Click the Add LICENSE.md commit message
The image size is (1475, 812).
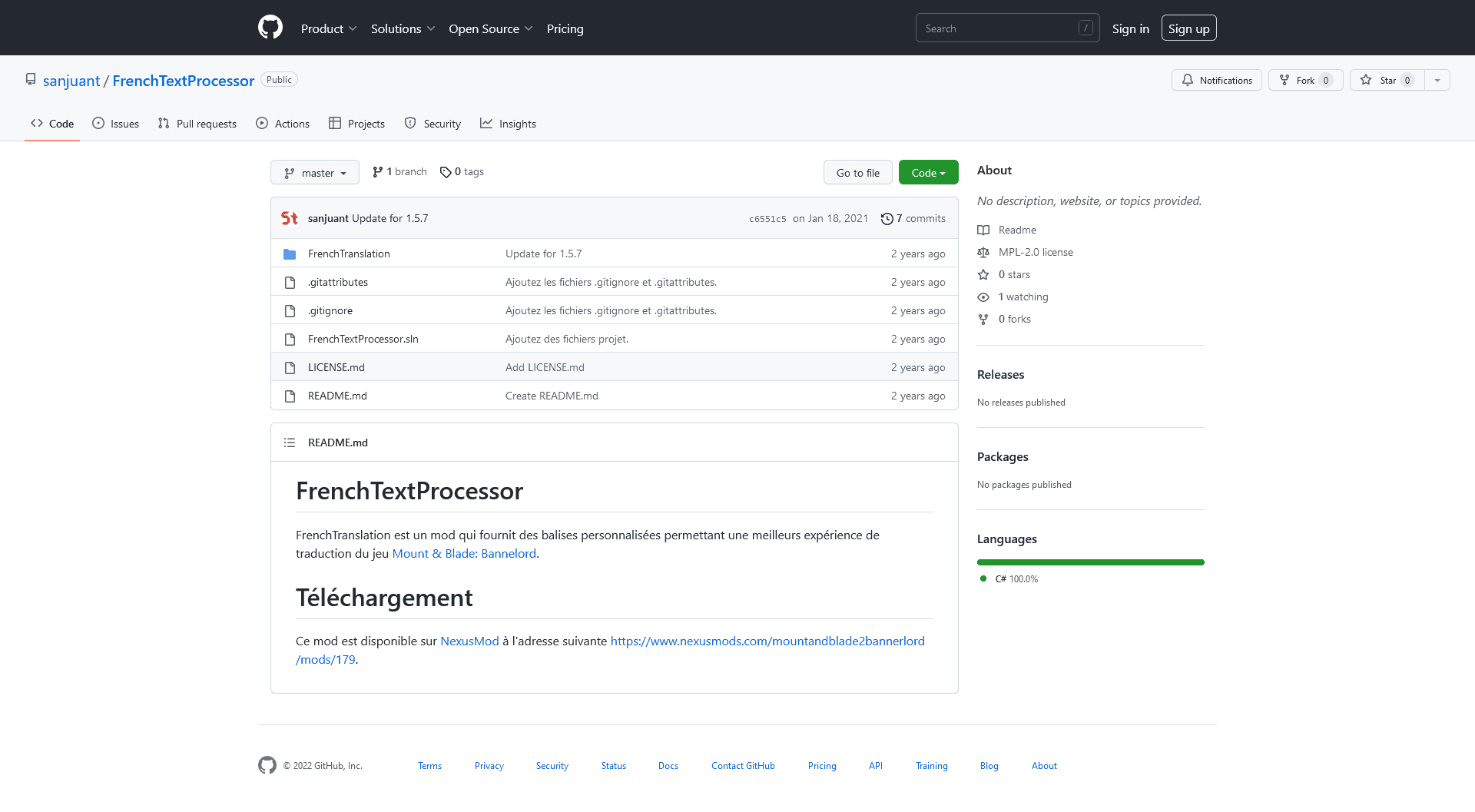(x=545, y=367)
